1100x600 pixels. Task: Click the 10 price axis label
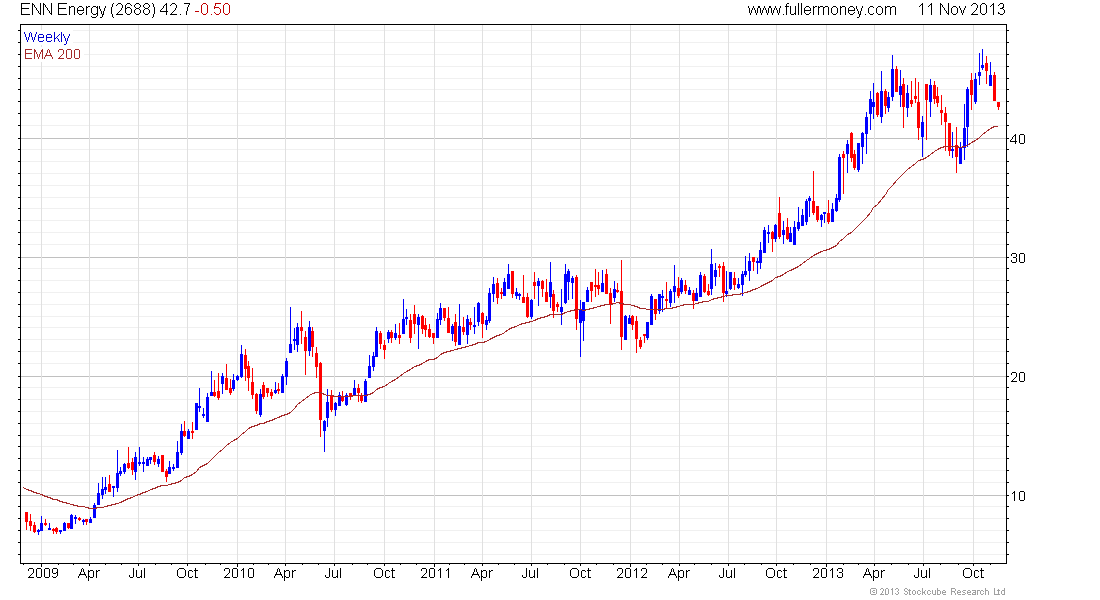pyautogui.click(x=1017, y=497)
